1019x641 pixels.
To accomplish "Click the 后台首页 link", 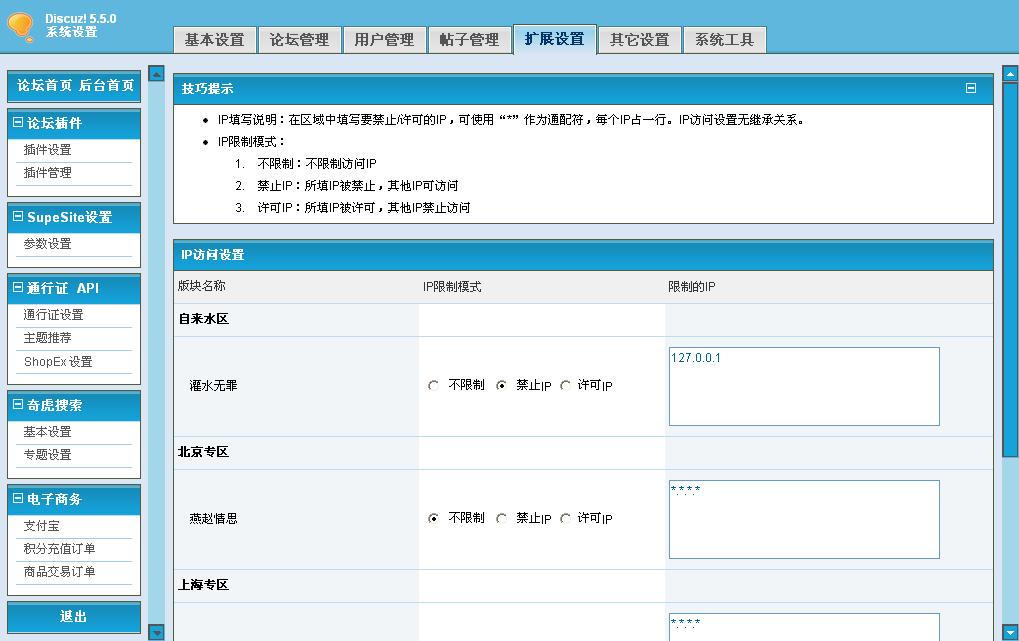I will [x=107, y=85].
